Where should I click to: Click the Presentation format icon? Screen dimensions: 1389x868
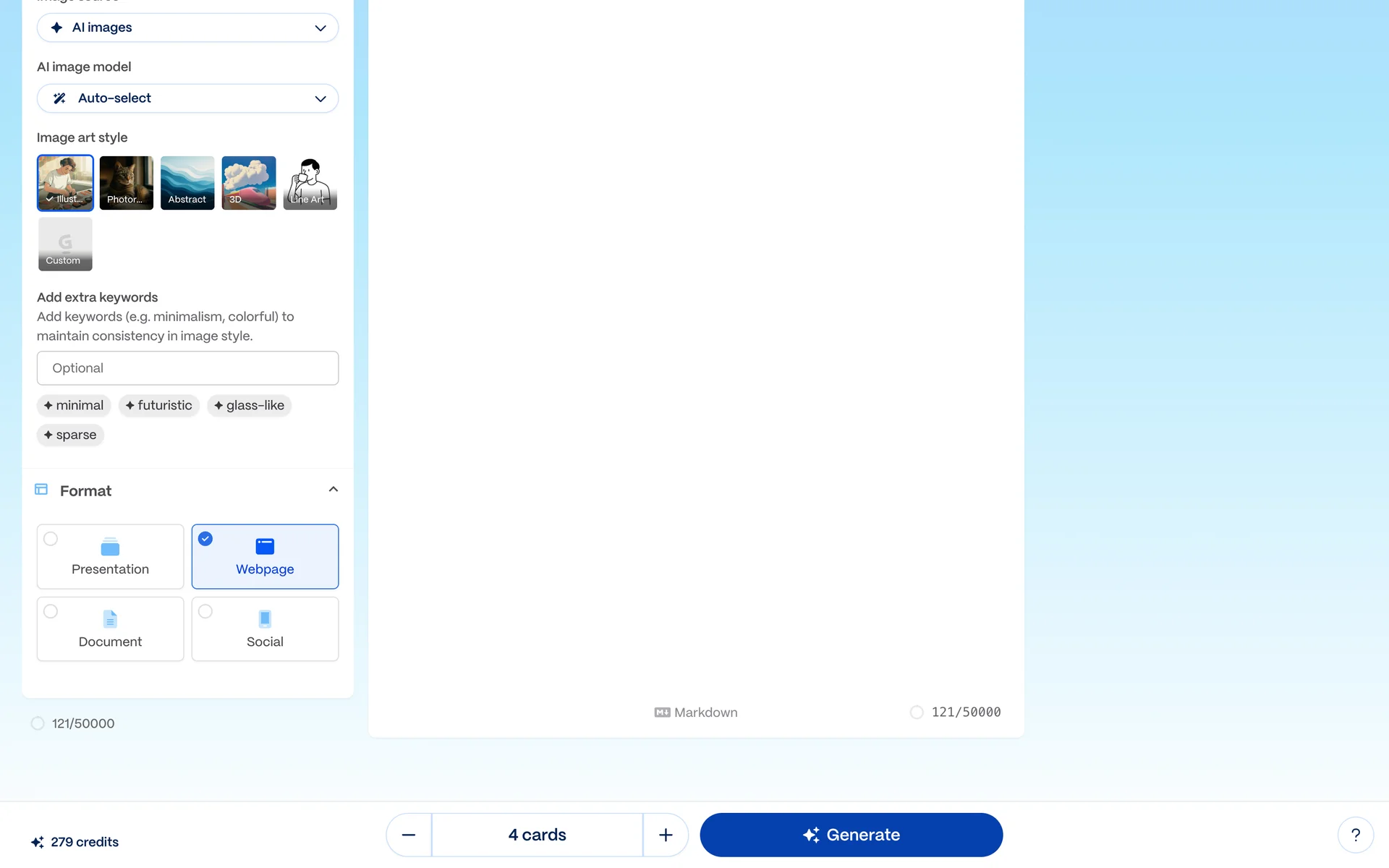[110, 547]
